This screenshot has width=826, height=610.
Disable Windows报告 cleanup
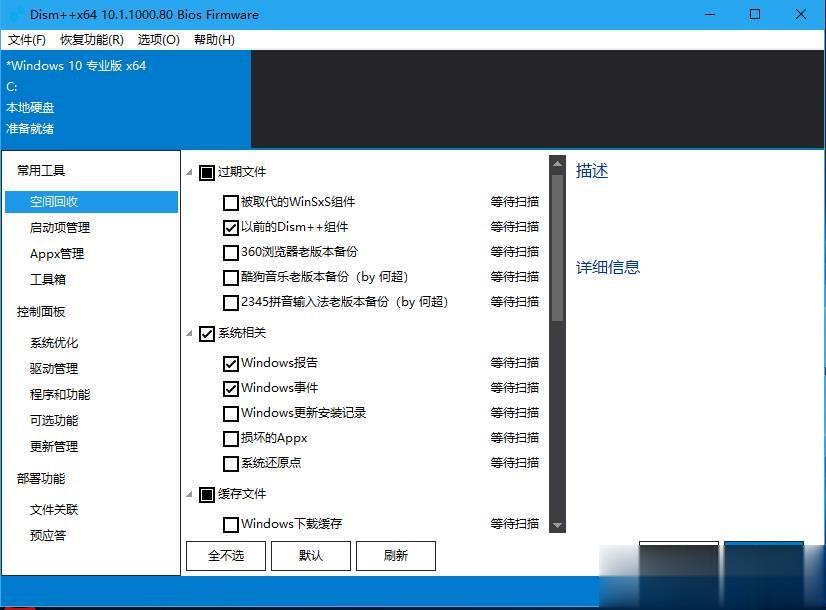tap(231, 363)
